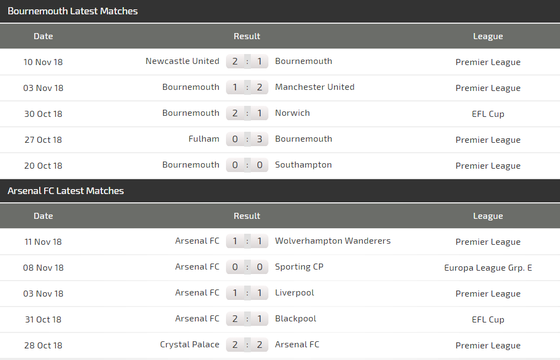Screen dimensions: 560x360
Task: Select the Liverpool team name
Action: pyautogui.click(x=294, y=293)
